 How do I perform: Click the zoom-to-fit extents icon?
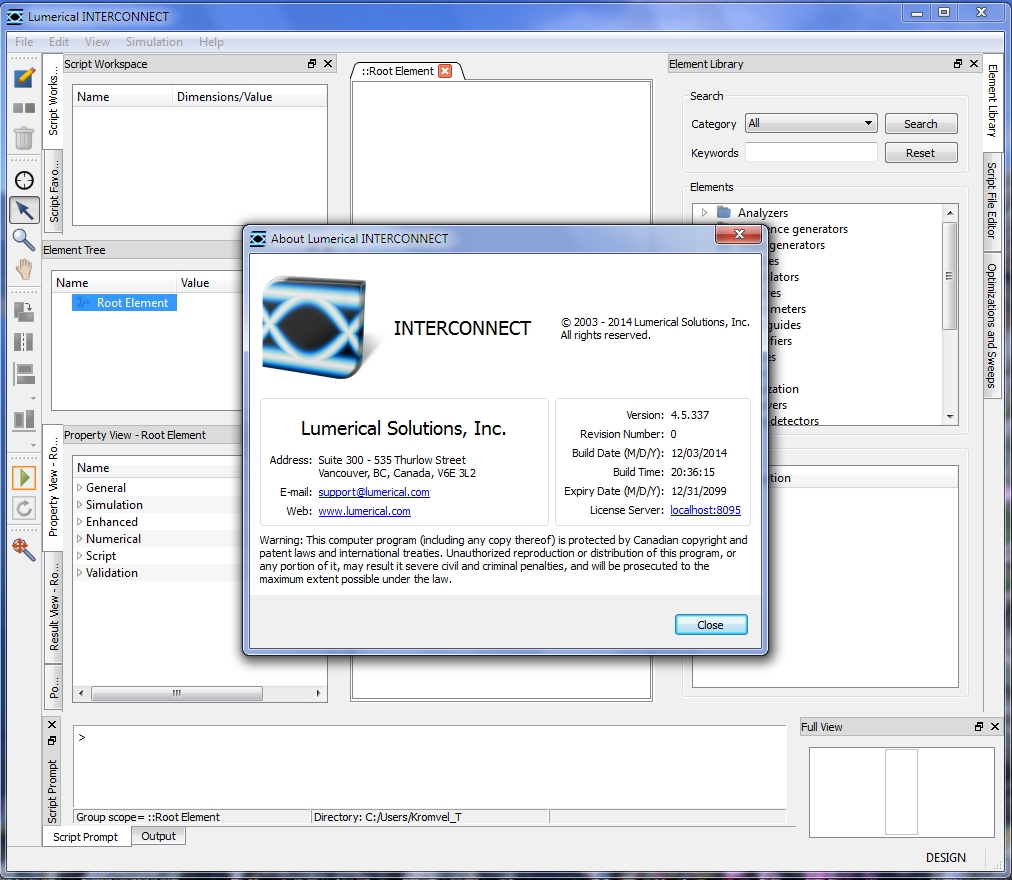[x=24, y=550]
